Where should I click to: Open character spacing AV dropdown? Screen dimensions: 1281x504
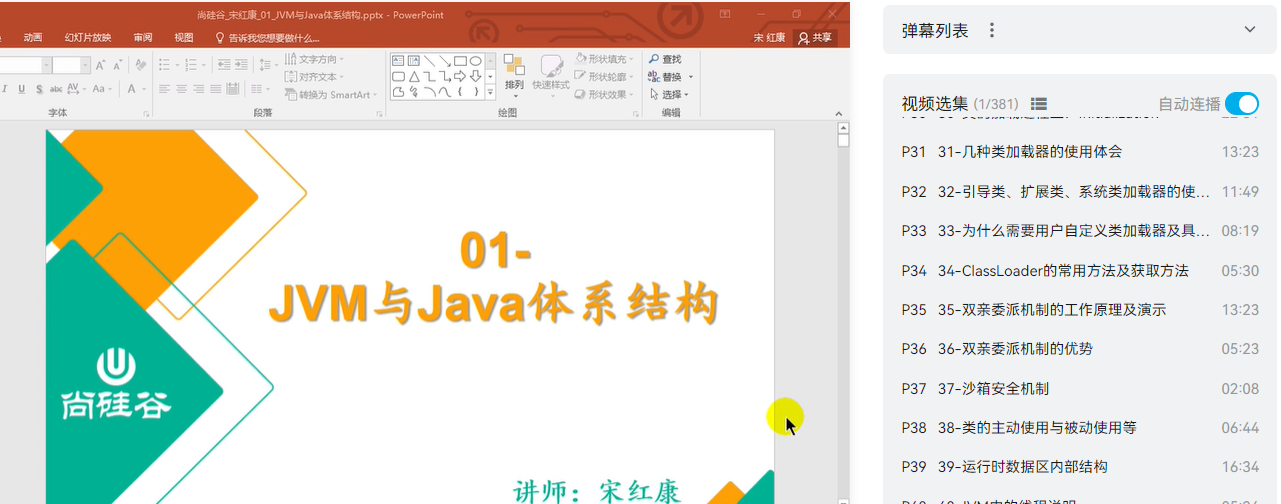click(76, 89)
